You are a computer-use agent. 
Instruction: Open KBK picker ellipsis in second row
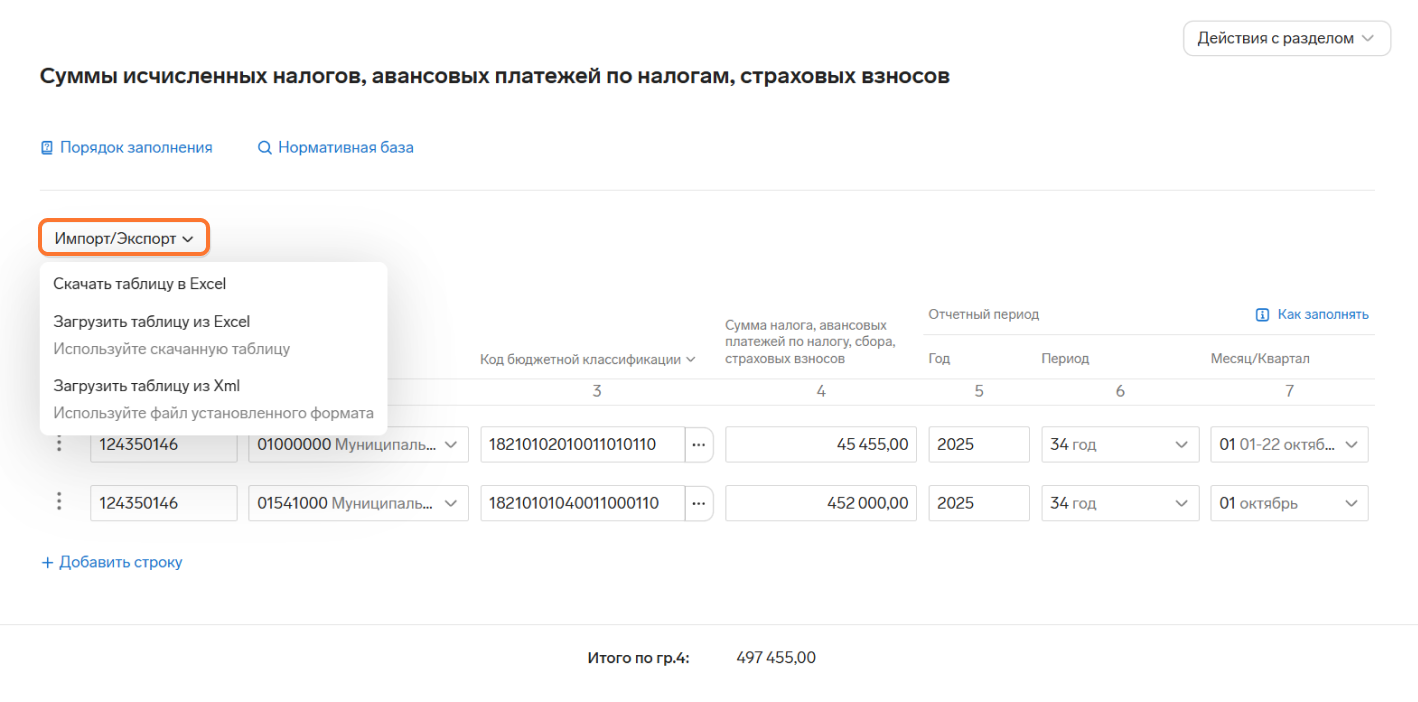tap(698, 503)
